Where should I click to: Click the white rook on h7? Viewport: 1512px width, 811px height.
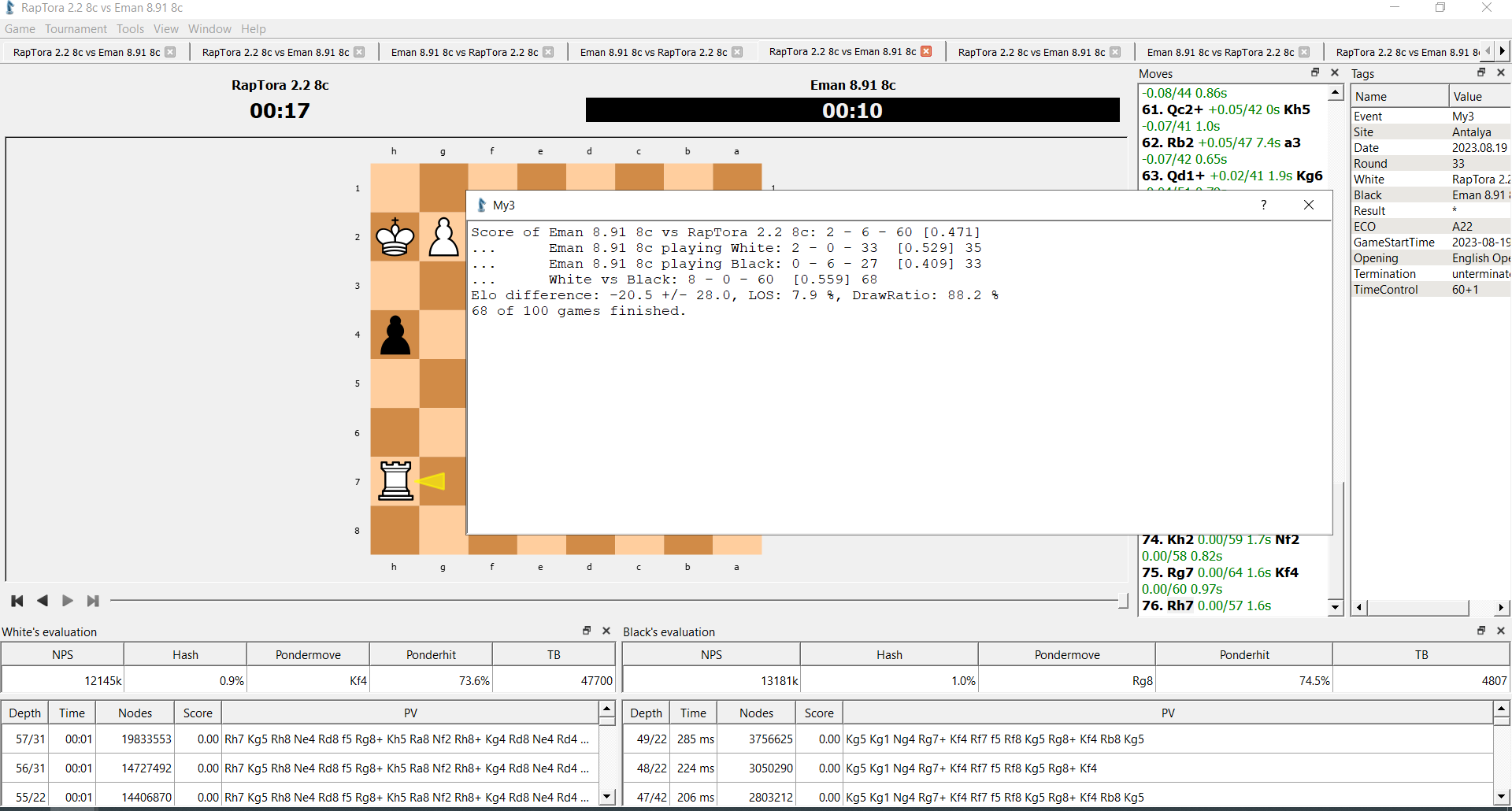click(395, 481)
